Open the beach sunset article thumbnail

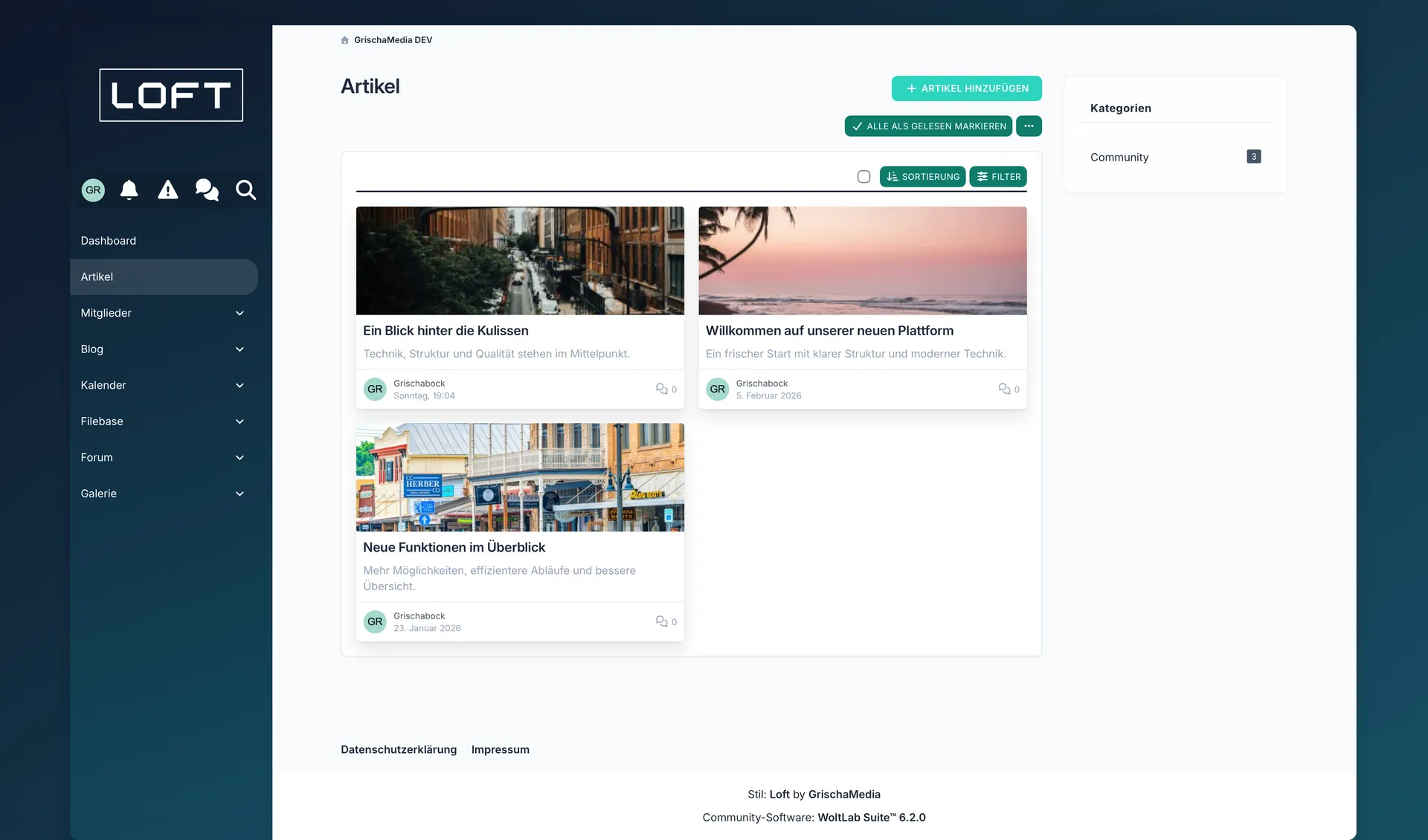coord(862,260)
